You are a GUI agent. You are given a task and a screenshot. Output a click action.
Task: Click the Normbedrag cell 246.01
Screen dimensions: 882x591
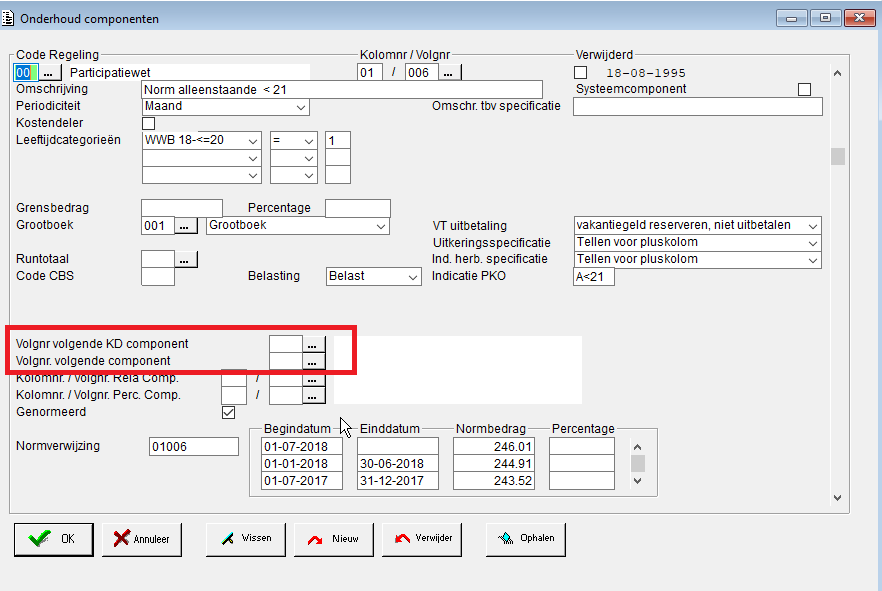494,447
